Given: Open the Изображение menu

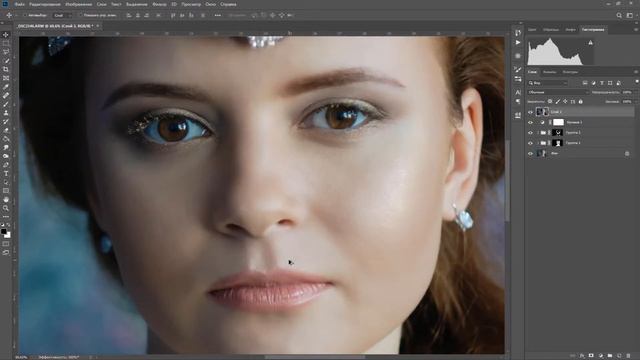Looking at the screenshot, I should (79, 4).
